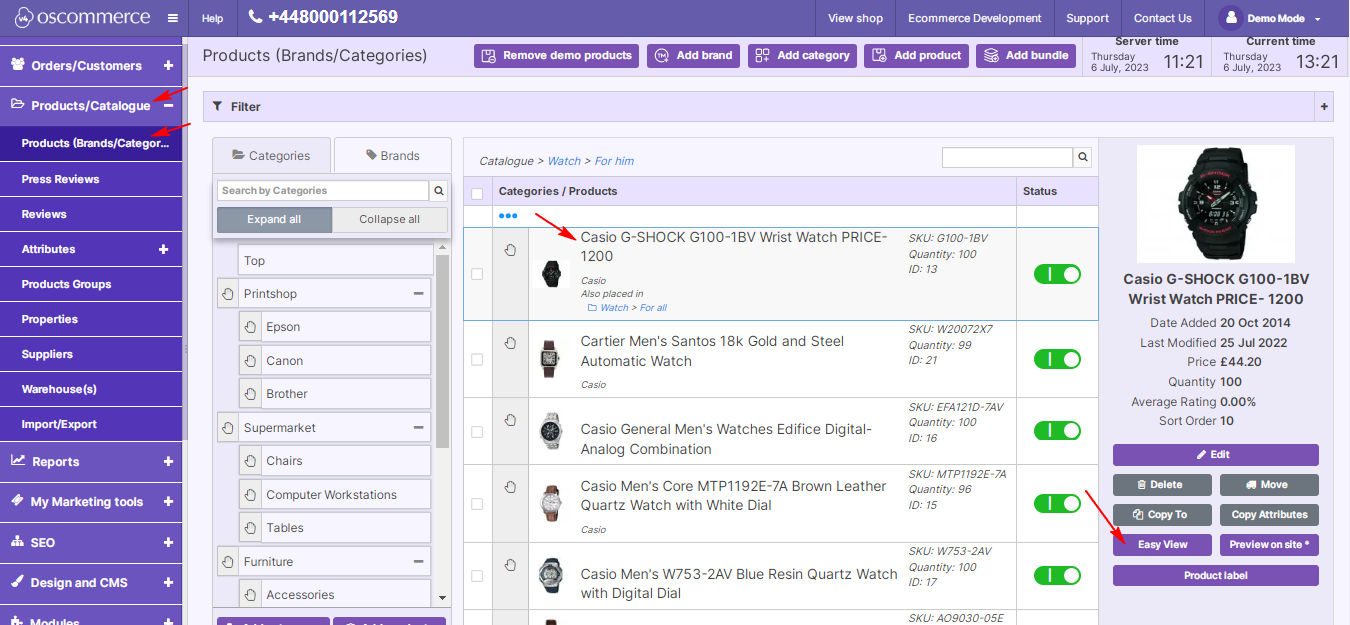Click drag handle icon for Chairs category
Screen dimensions: 1350x625
[x=249, y=461]
